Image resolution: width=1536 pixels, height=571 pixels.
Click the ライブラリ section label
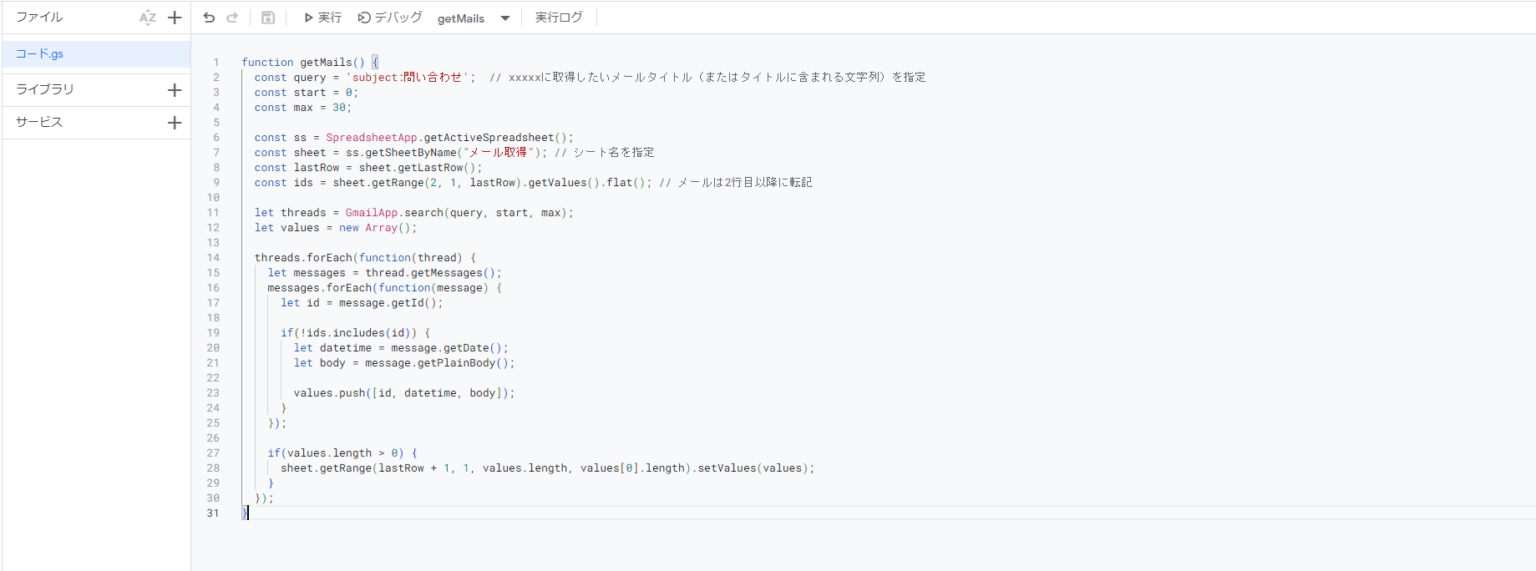coord(45,90)
